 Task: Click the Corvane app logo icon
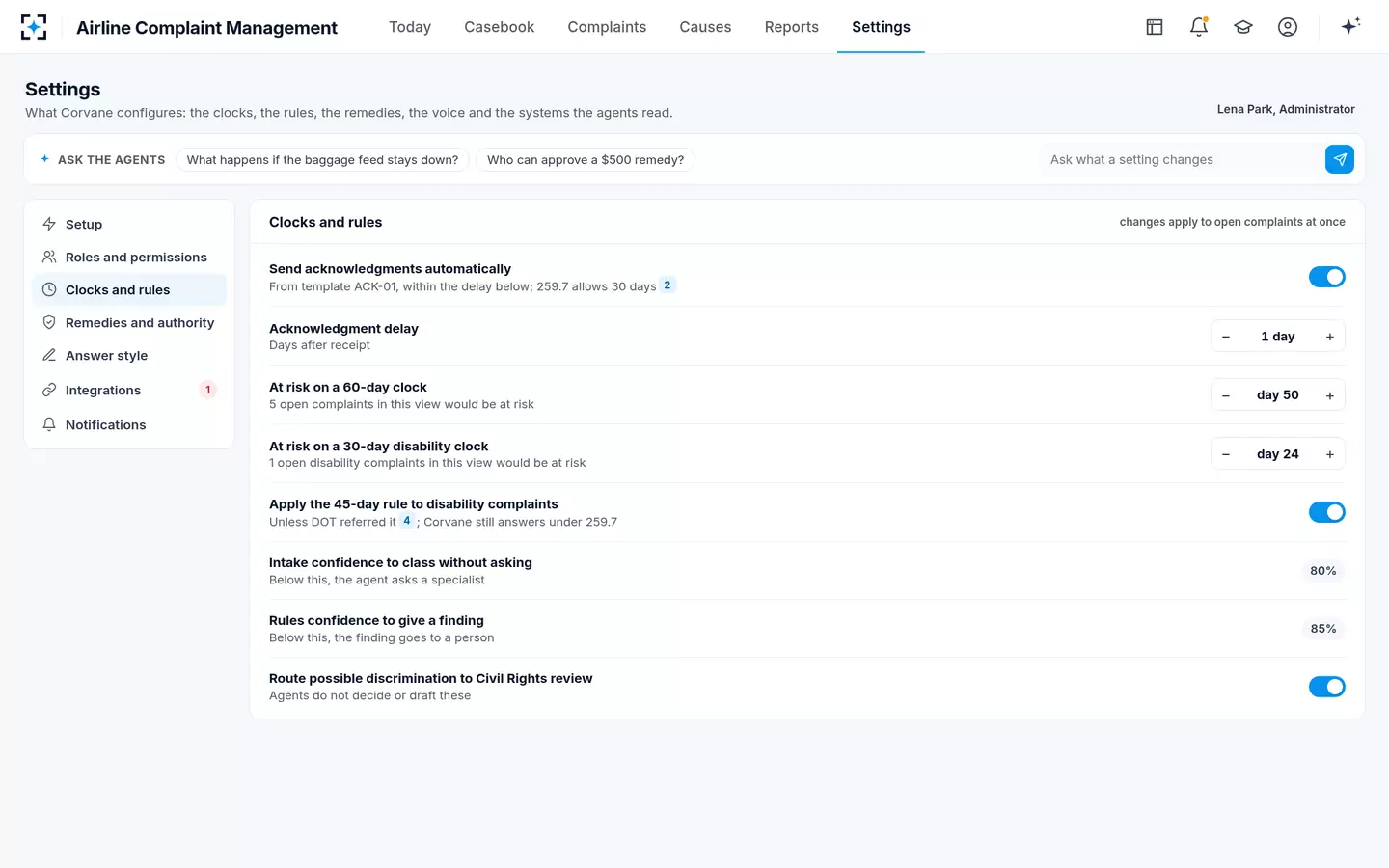pos(34,27)
